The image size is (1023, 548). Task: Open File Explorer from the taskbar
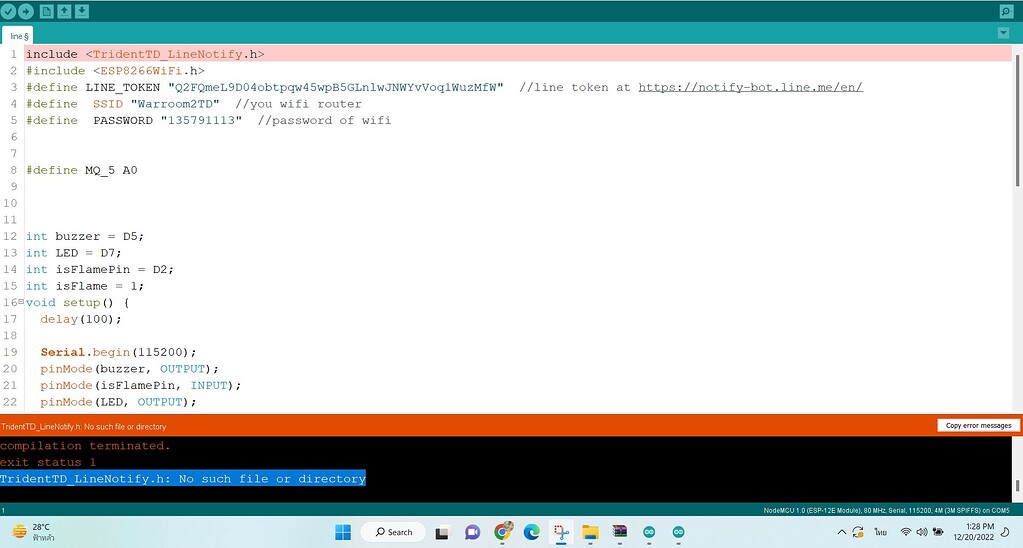[590, 531]
